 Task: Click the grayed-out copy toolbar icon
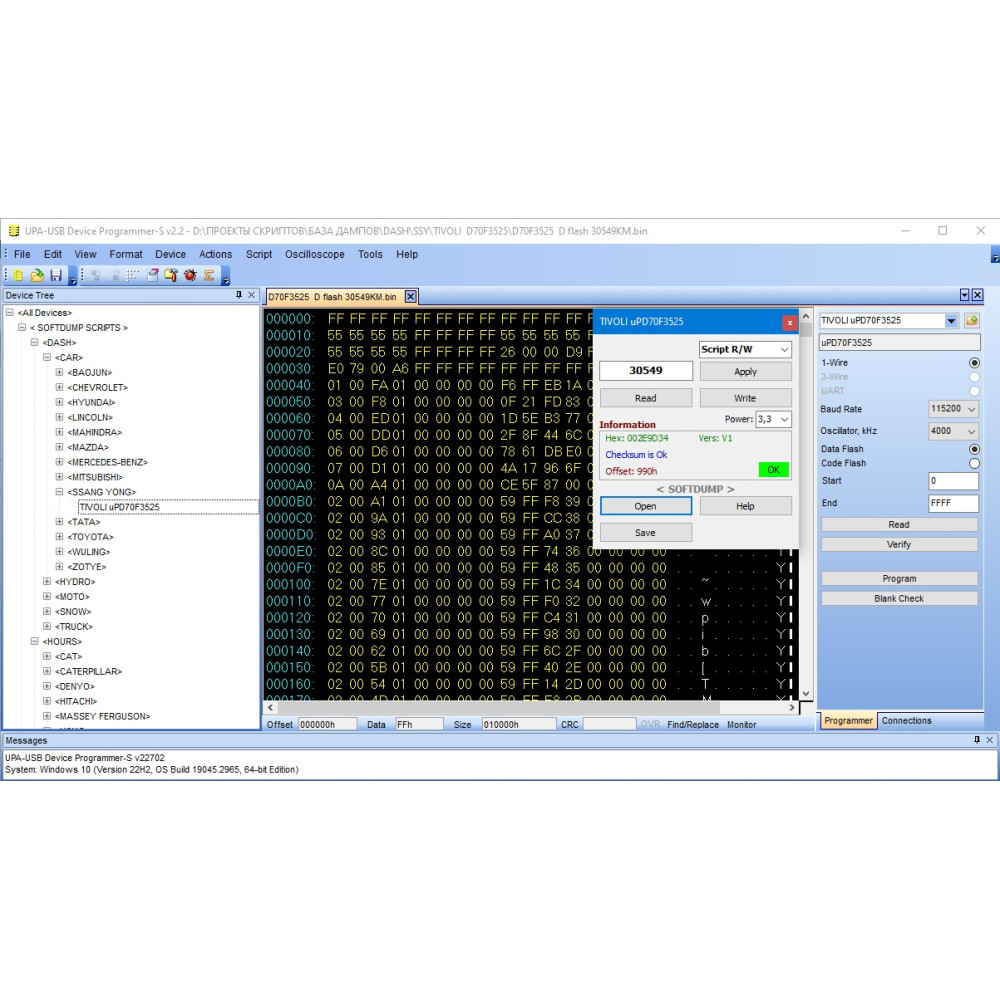(96, 276)
